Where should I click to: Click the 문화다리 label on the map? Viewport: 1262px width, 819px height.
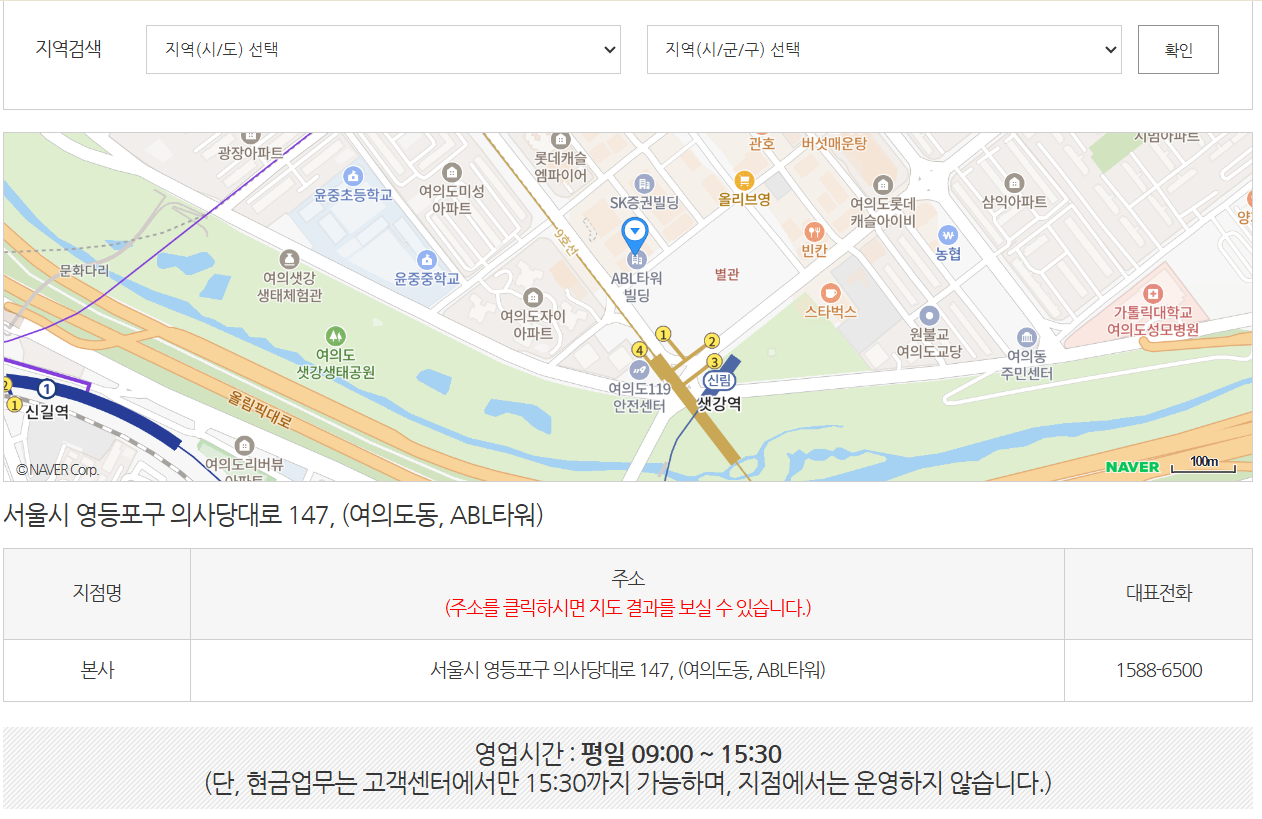[84, 270]
